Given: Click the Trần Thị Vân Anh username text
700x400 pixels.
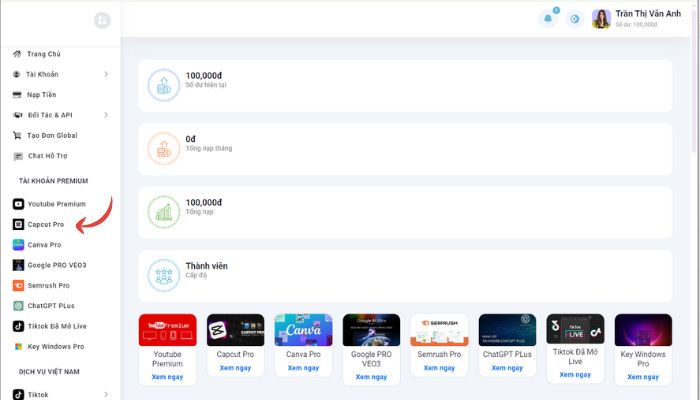Looking at the screenshot, I should pos(648,14).
